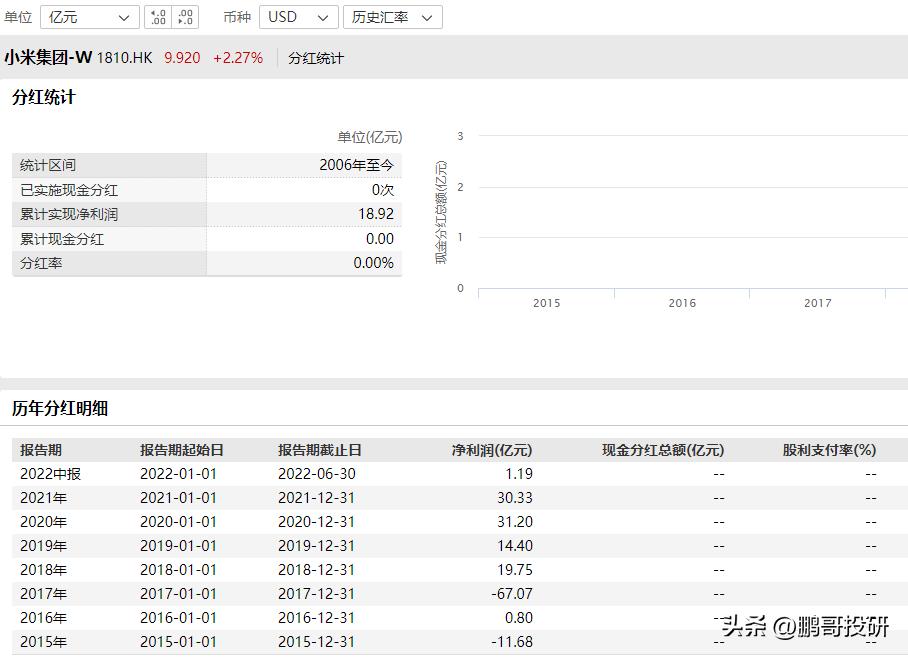Click the 2016 label on chart axis
The image size is (908, 657).
click(x=681, y=302)
